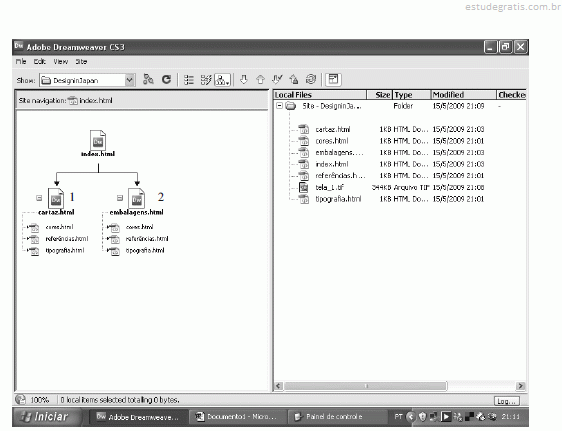
Task: Select tipografia.html under embalagens.html
Action: [x=145, y=250]
